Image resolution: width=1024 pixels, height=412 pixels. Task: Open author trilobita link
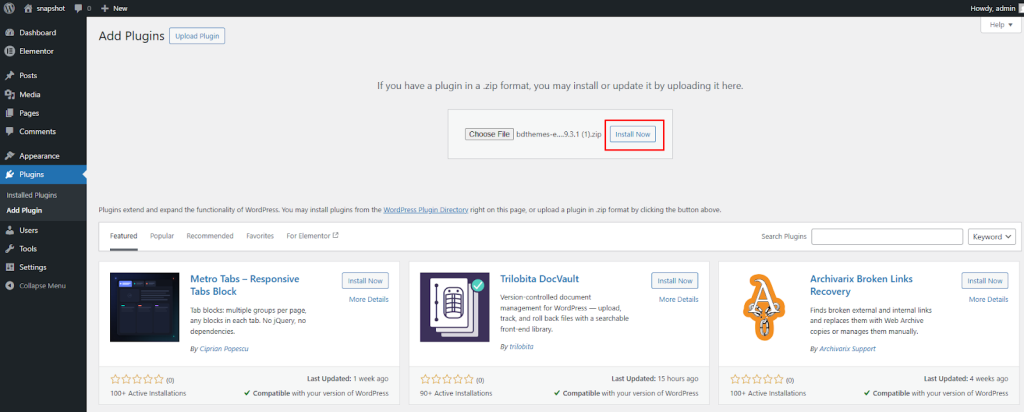pos(521,347)
